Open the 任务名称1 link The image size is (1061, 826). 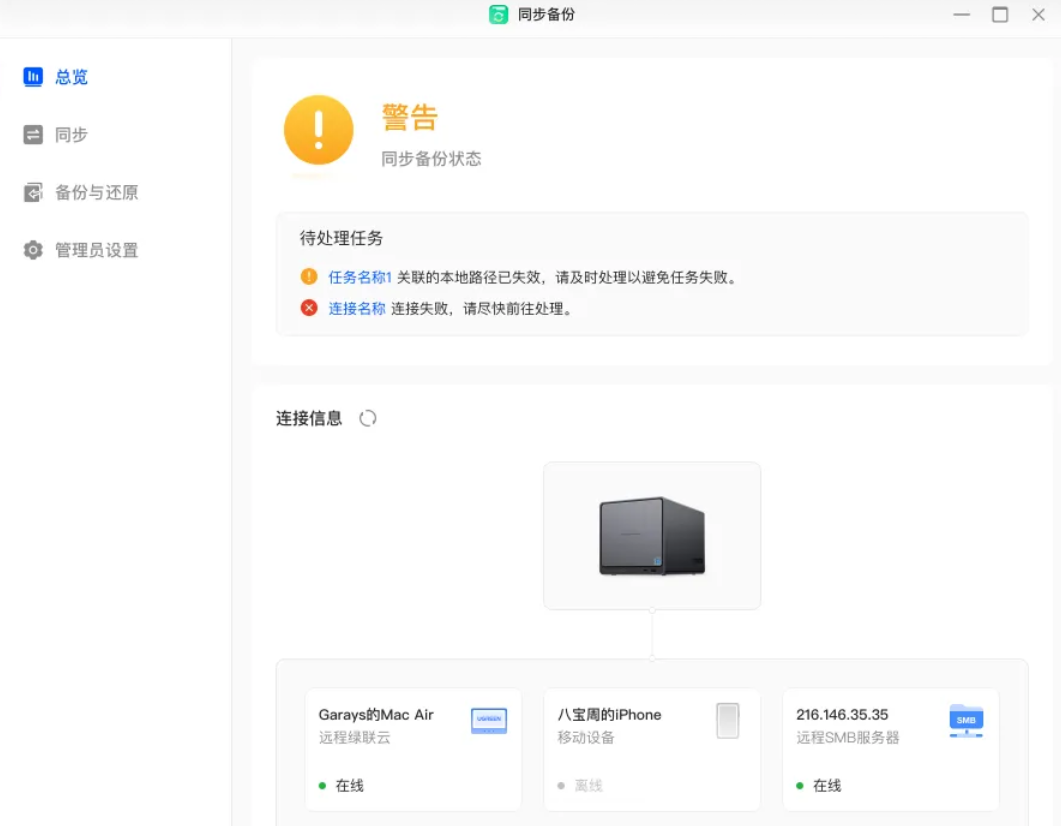coord(359,277)
